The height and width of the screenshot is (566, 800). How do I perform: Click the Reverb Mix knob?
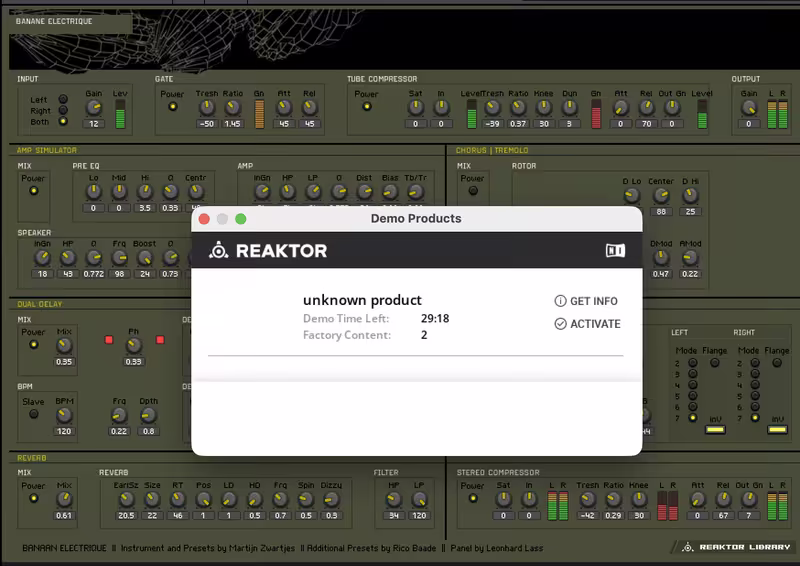point(64,500)
